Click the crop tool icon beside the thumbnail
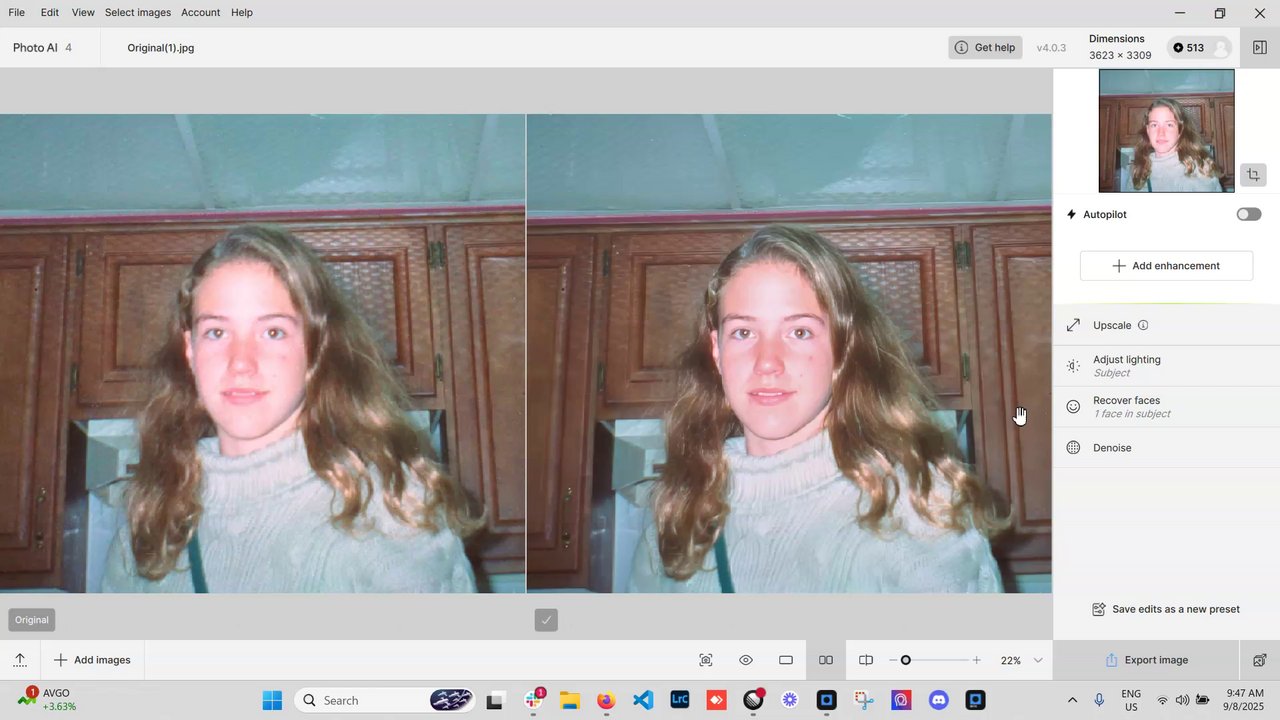 click(x=1253, y=175)
